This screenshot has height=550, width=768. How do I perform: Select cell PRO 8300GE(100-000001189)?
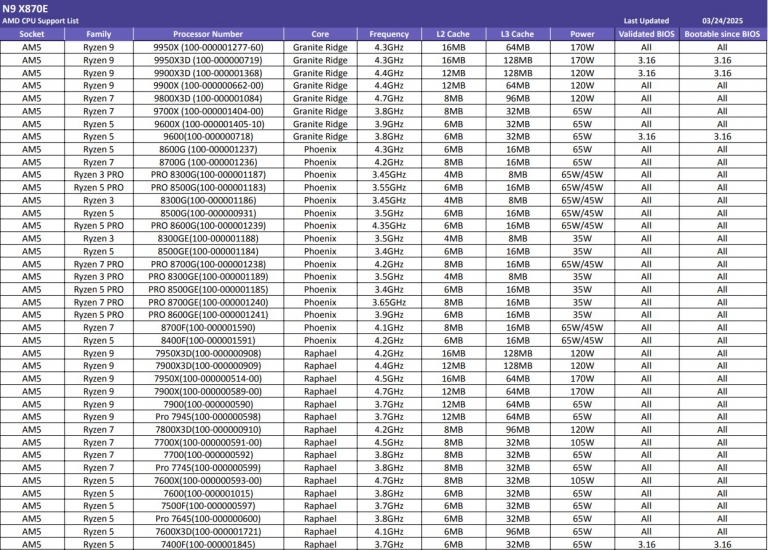click(x=208, y=277)
